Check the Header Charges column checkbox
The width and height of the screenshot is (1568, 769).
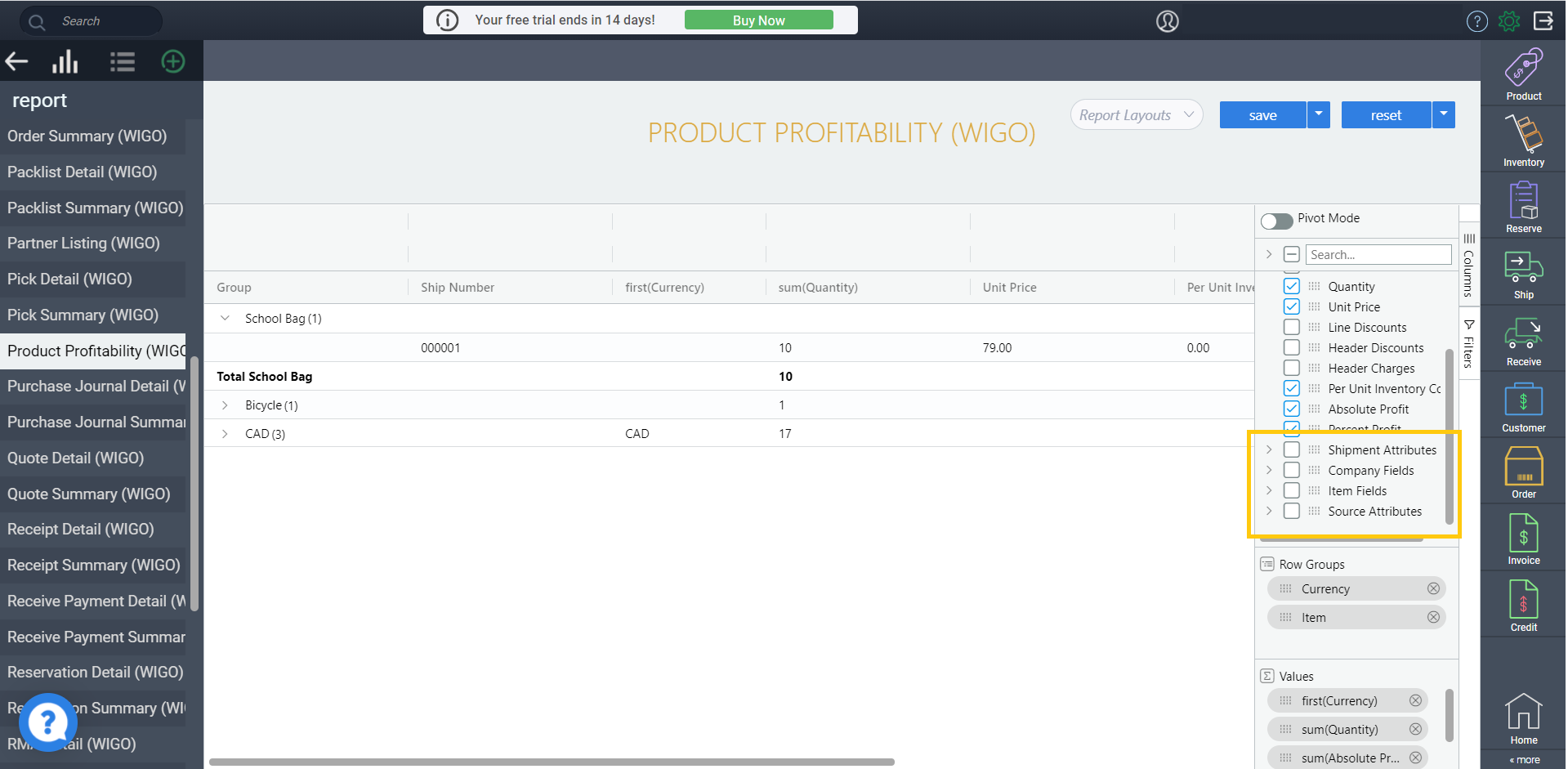pyautogui.click(x=1291, y=368)
